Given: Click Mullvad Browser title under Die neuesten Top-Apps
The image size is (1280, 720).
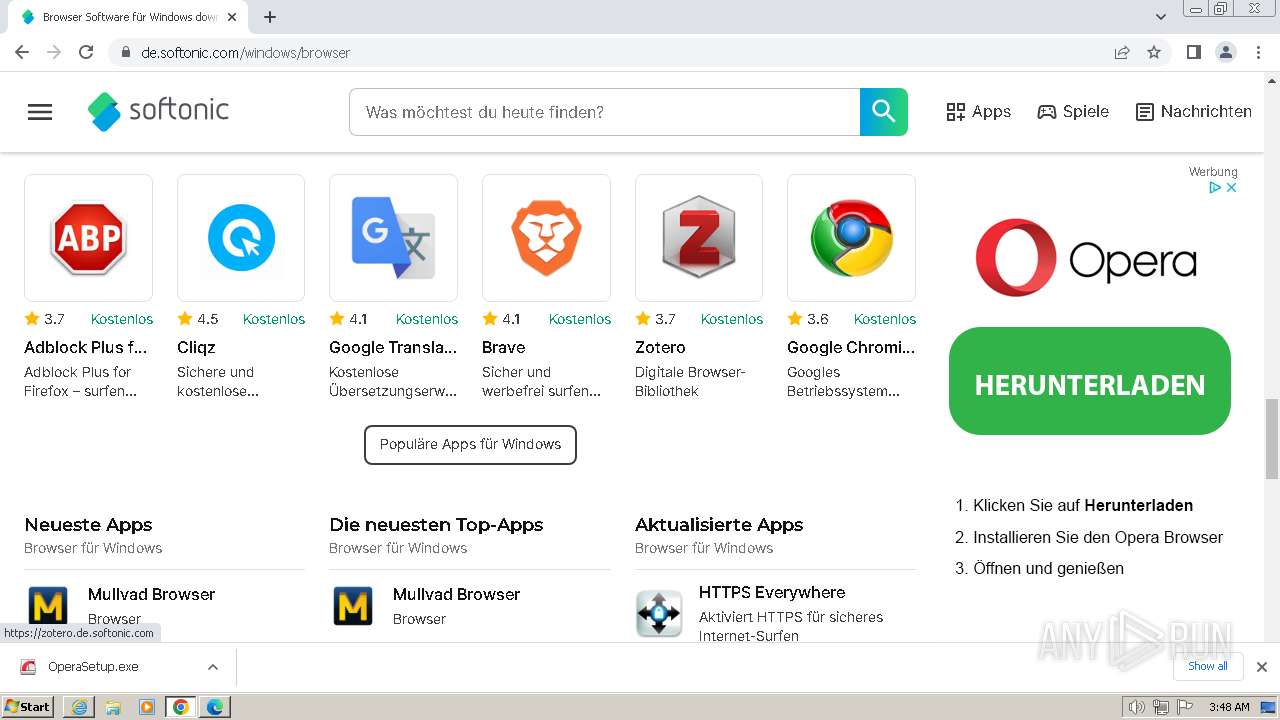Looking at the screenshot, I should [456, 594].
